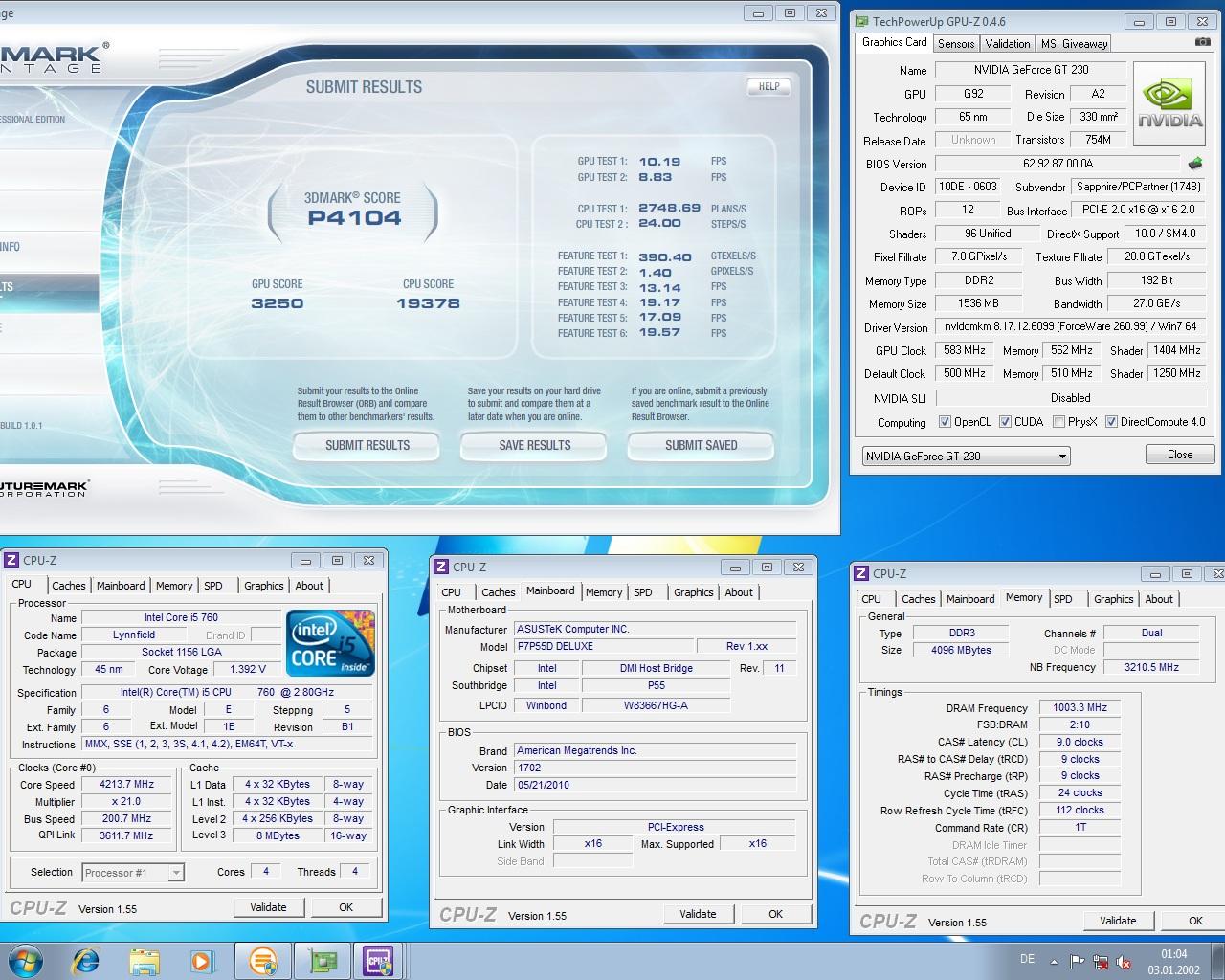Click the SUBMIT SAVED button
1225x980 pixels.
701,446
